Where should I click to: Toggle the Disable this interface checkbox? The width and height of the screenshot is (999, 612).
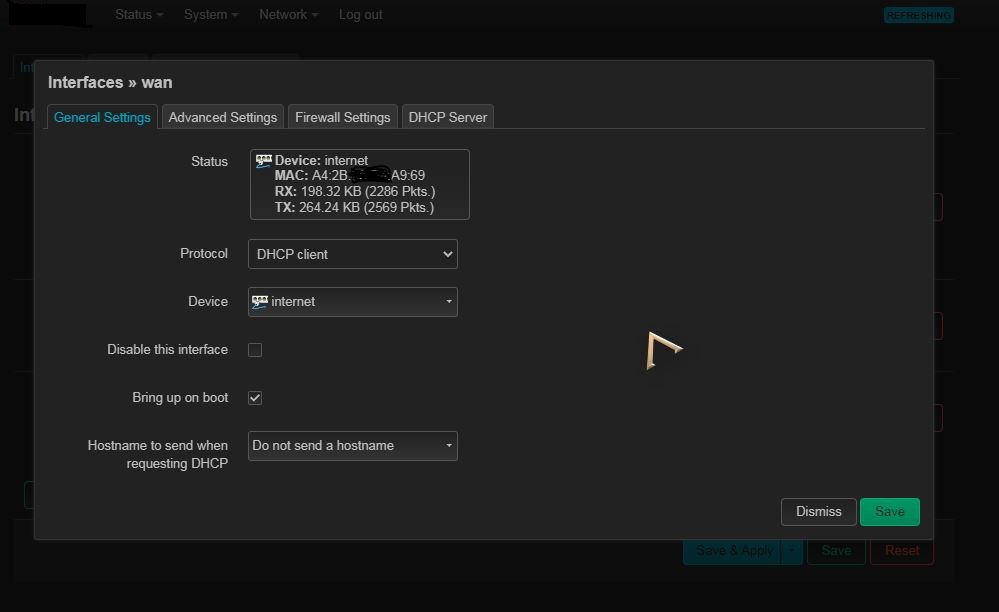pyautogui.click(x=255, y=350)
